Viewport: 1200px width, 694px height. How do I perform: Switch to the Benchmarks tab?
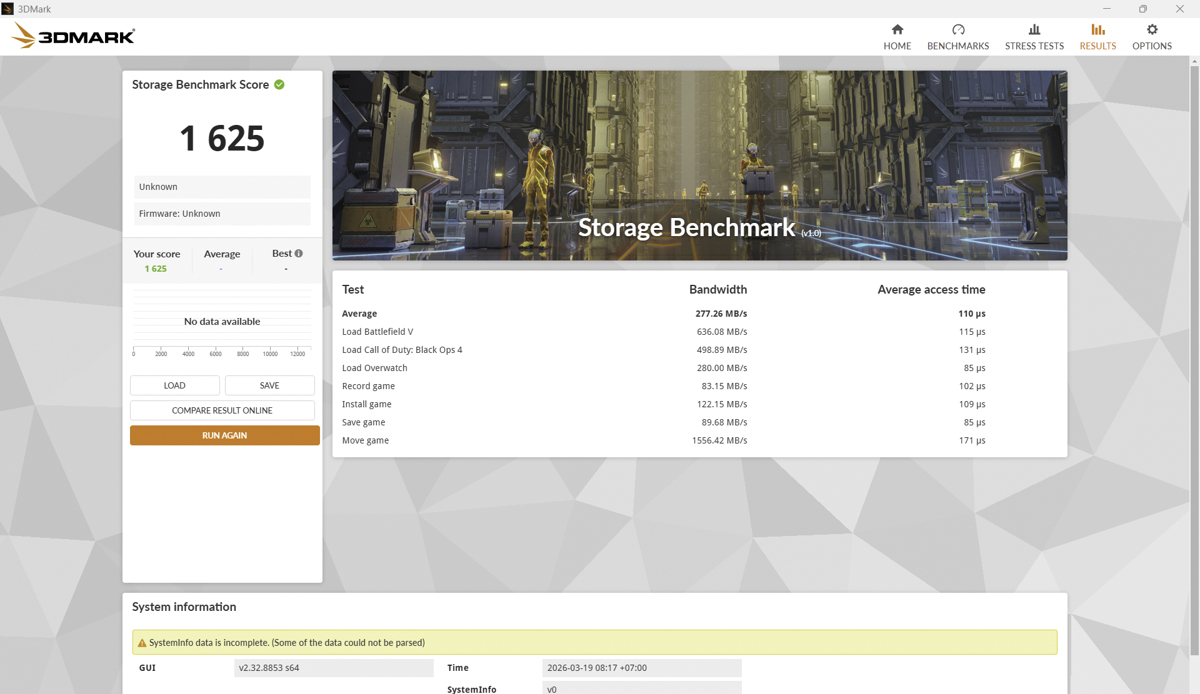coord(957,31)
